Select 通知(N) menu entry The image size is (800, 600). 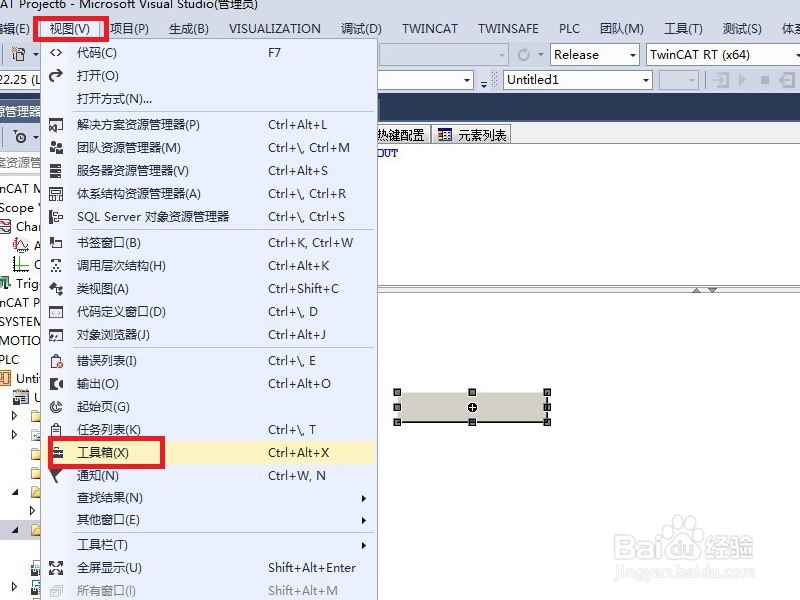[x=208, y=476]
